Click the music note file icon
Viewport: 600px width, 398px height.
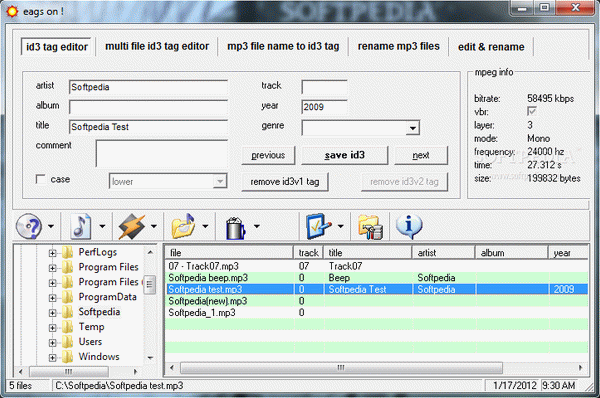[81, 227]
